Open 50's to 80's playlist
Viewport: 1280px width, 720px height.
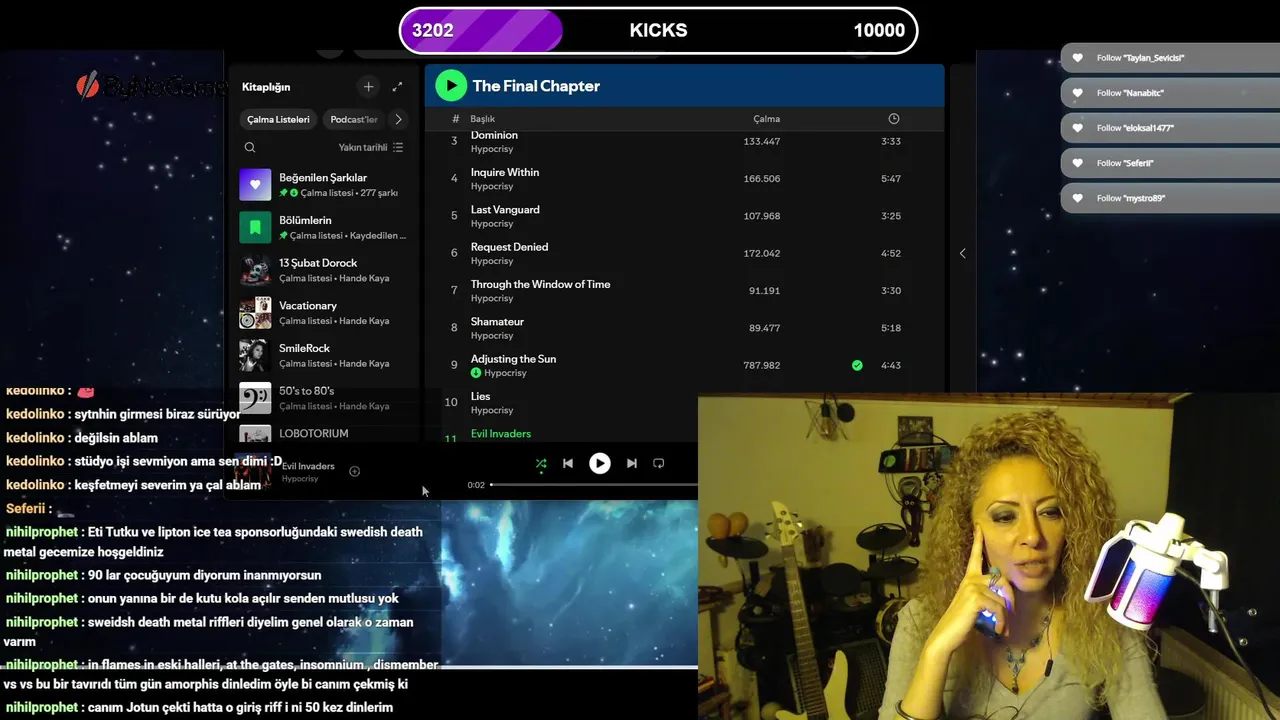click(x=323, y=398)
